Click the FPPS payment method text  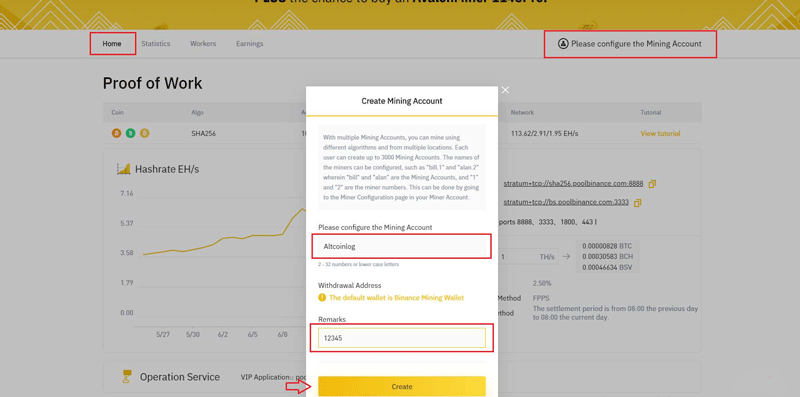click(541, 298)
